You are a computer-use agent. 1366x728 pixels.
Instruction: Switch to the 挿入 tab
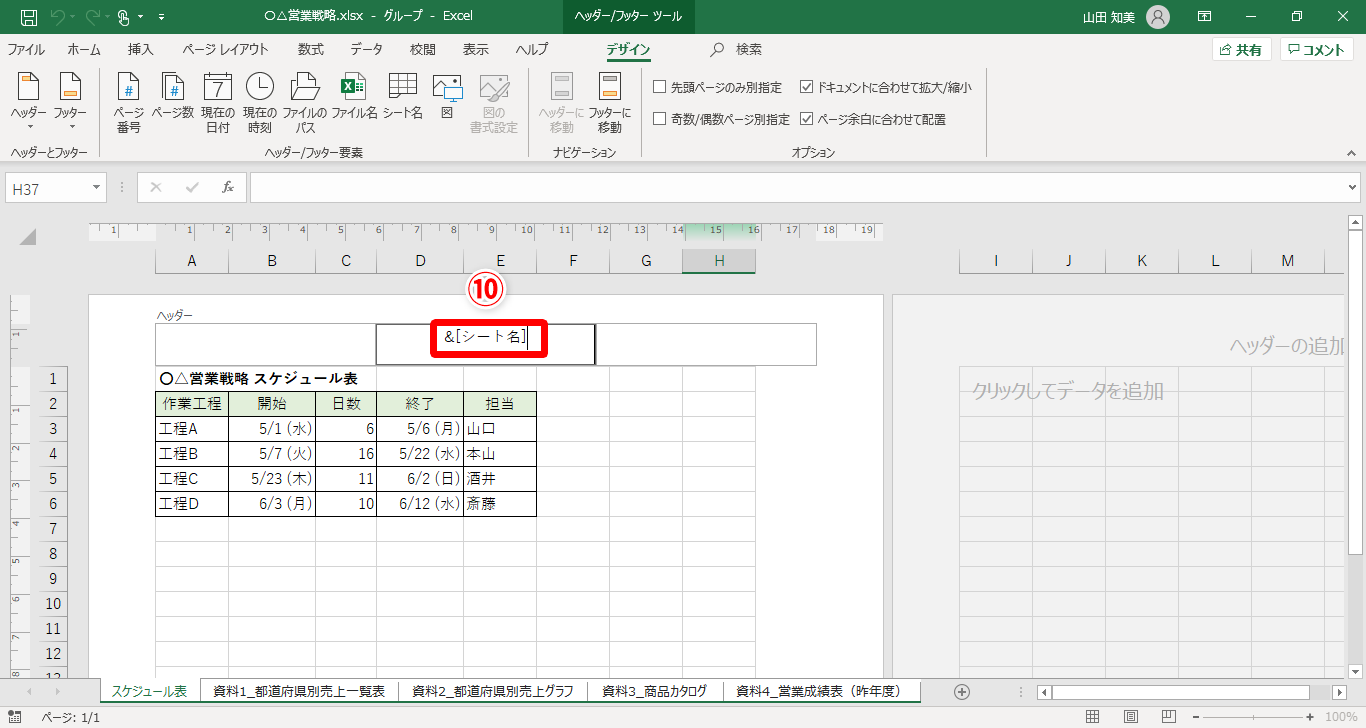[x=141, y=49]
